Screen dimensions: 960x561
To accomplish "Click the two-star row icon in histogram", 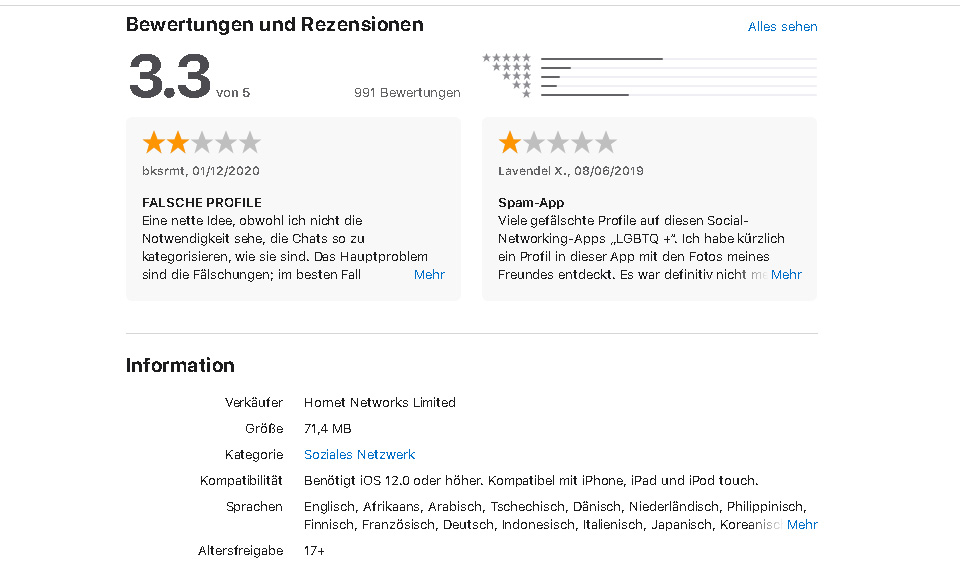I will (521, 85).
